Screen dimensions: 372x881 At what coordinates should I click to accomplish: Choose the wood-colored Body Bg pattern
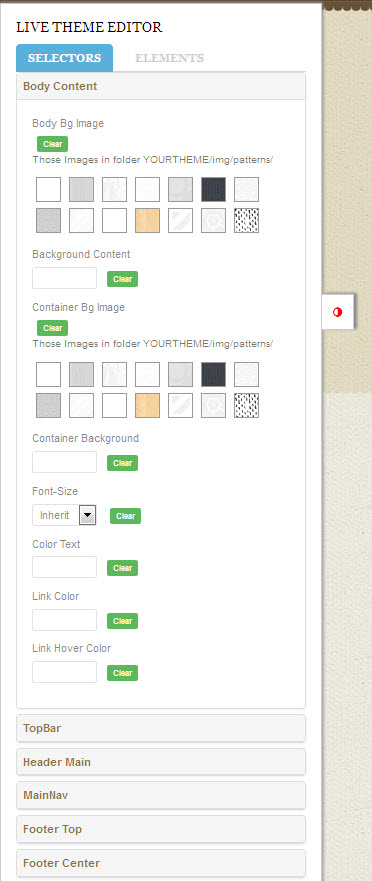click(147, 220)
